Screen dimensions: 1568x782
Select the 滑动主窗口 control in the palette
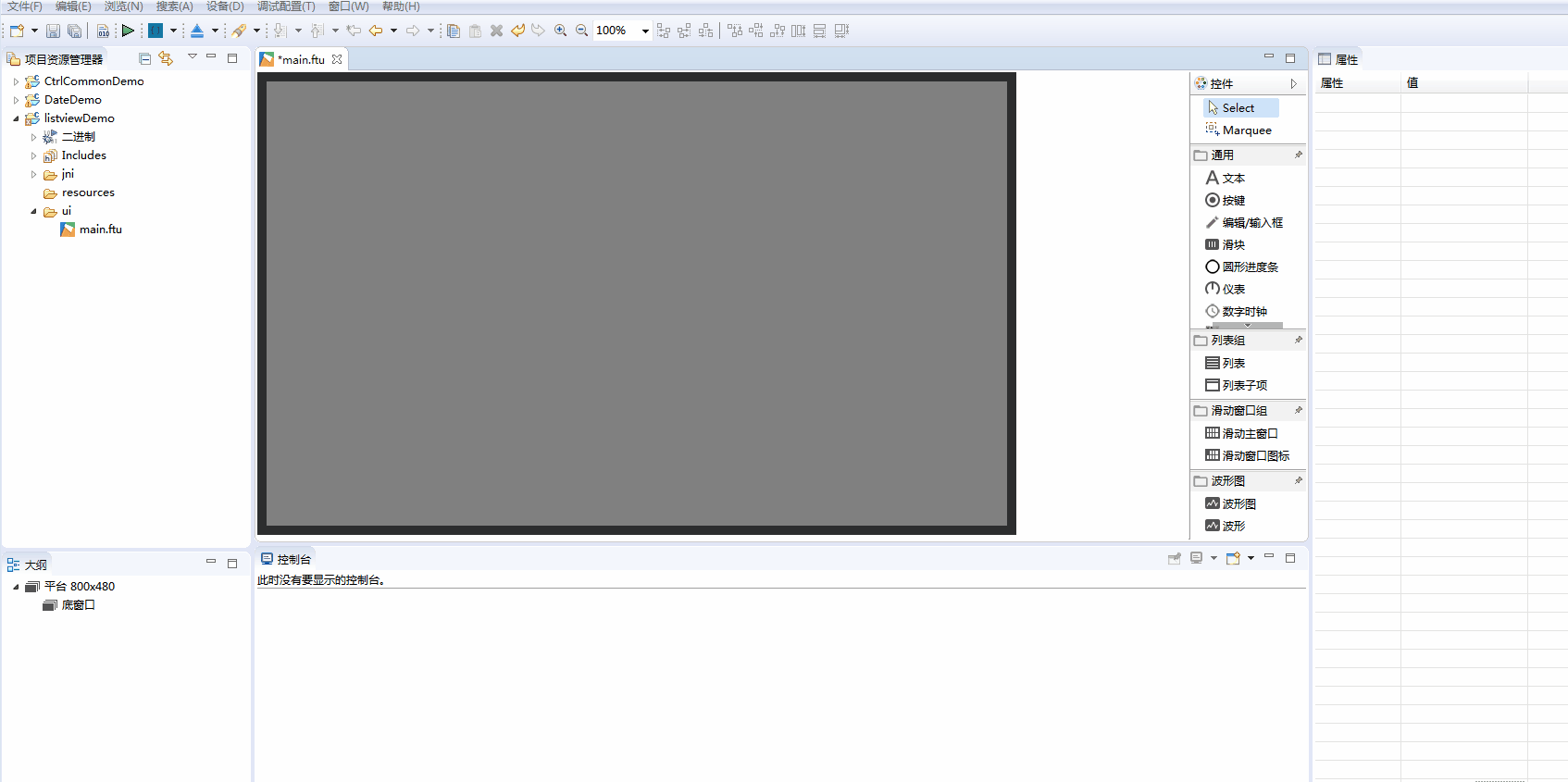[1242, 433]
